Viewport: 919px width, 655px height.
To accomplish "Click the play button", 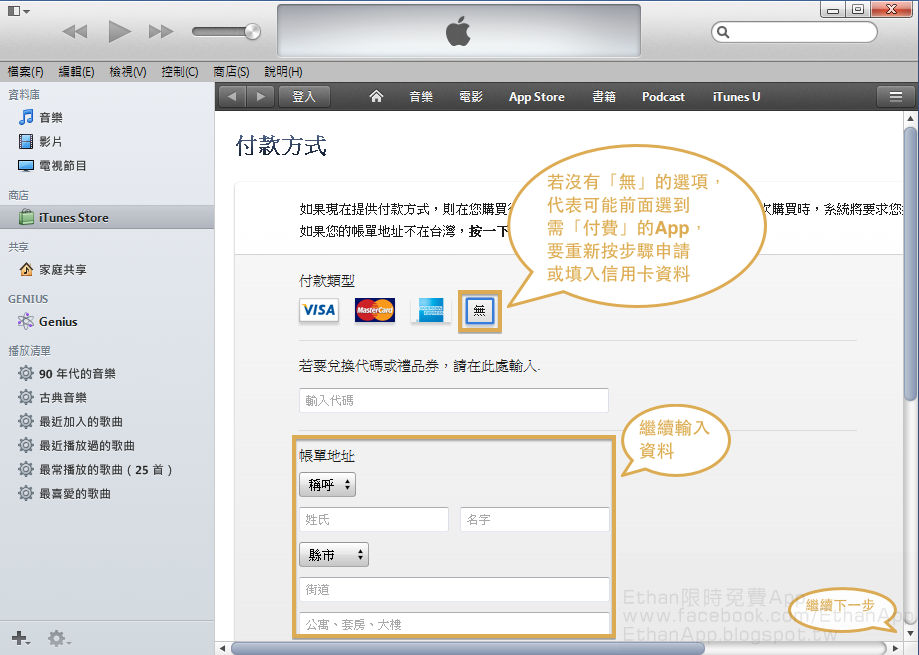I will tap(120, 32).
